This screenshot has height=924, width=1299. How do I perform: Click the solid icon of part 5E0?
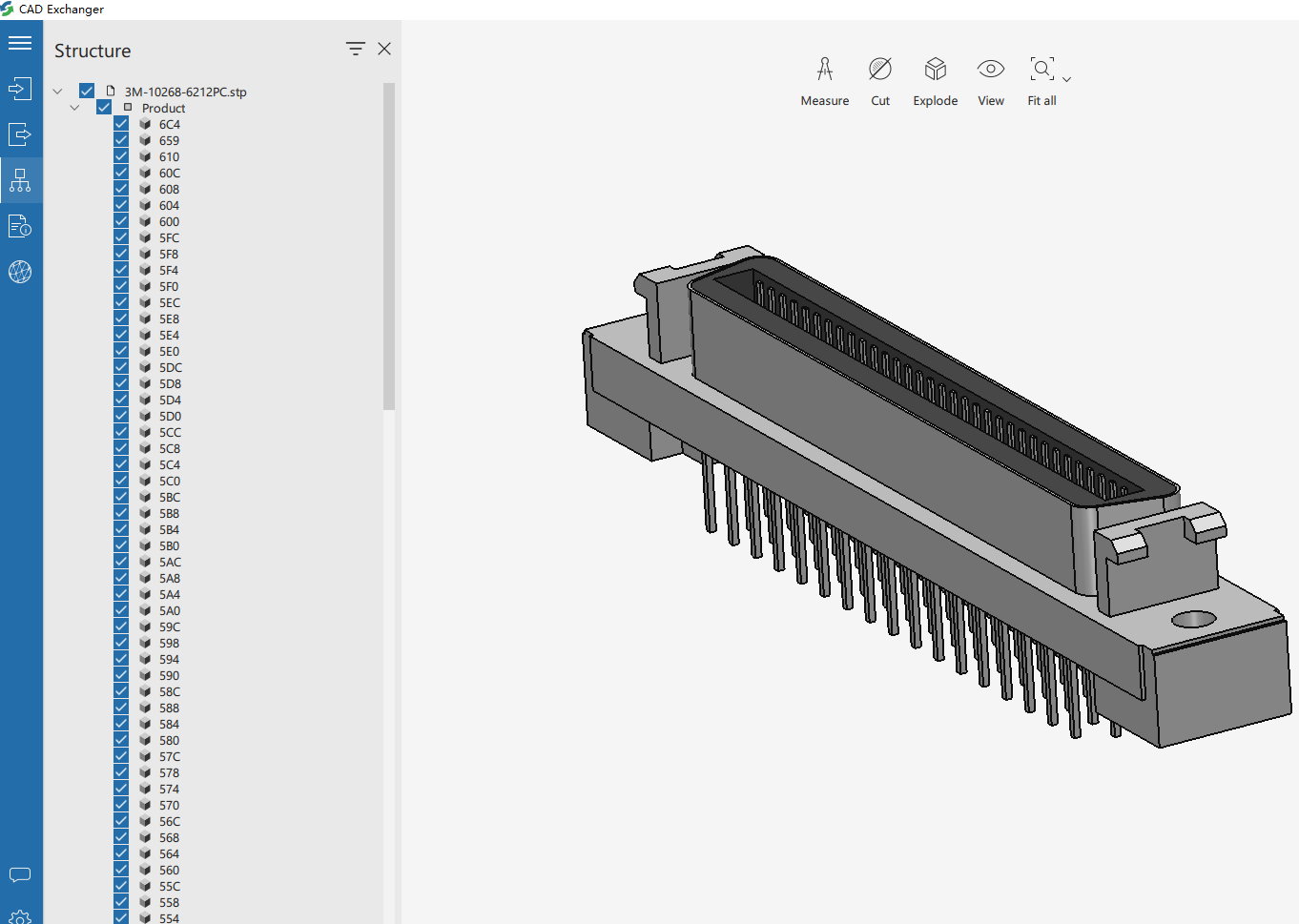145,351
